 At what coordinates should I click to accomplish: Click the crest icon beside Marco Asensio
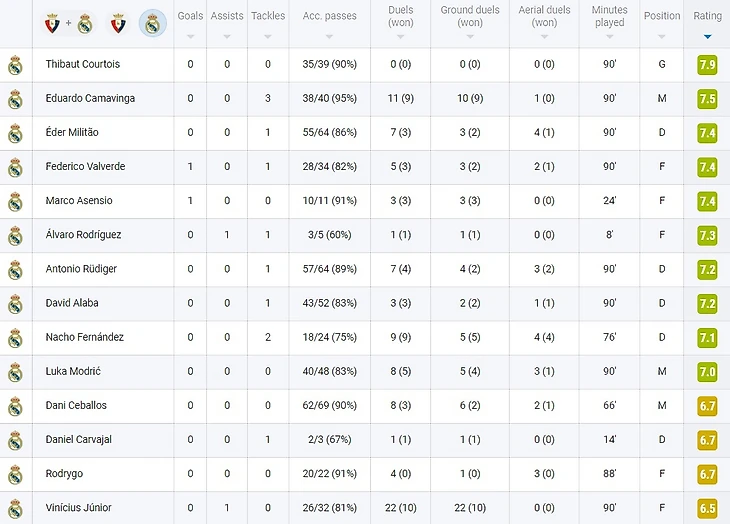click(x=15, y=201)
